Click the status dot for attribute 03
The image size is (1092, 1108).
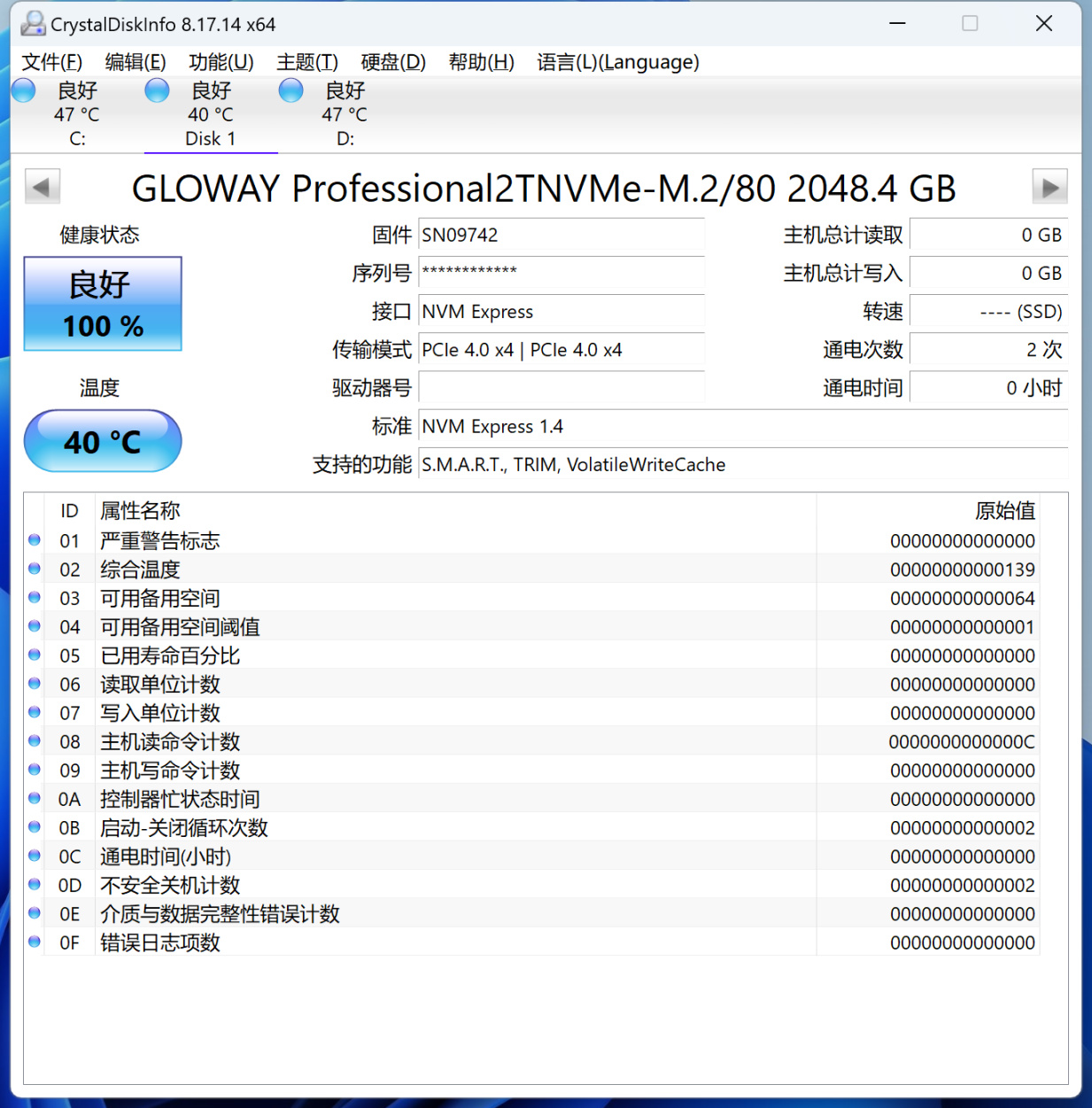(35, 597)
